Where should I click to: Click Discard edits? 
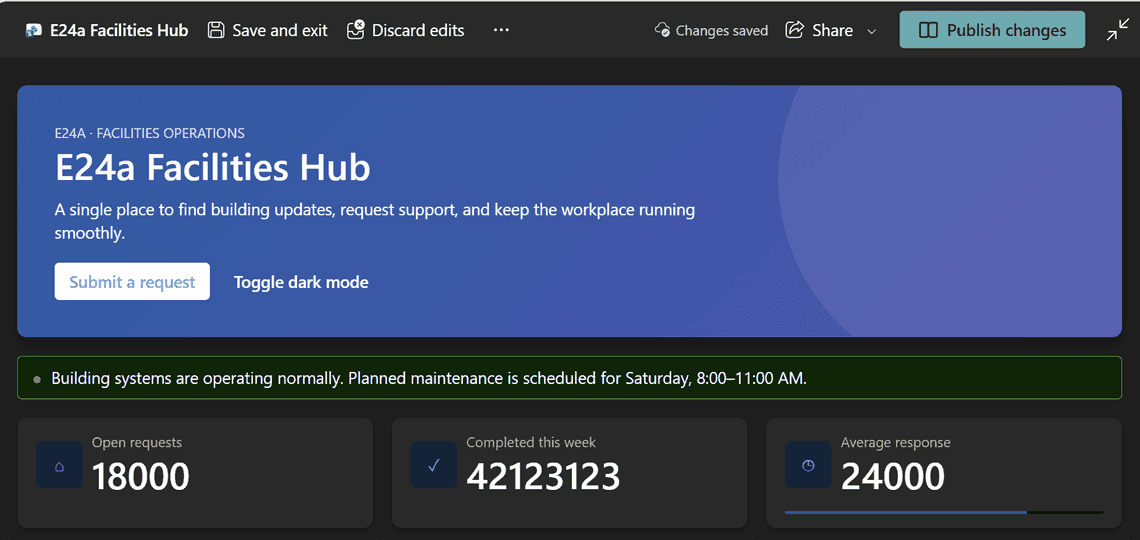pos(406,31)
